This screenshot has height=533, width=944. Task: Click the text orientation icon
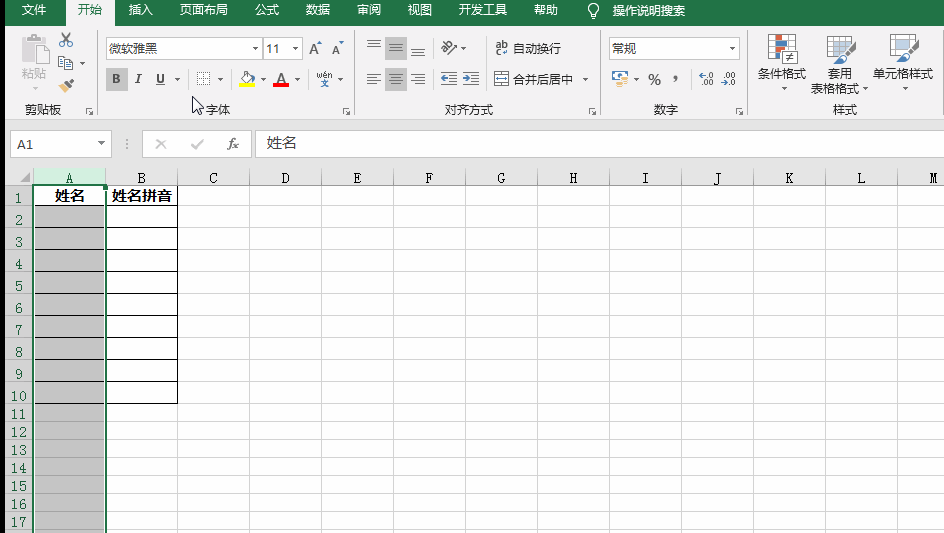pyautogui.click(x=449, y=48)
